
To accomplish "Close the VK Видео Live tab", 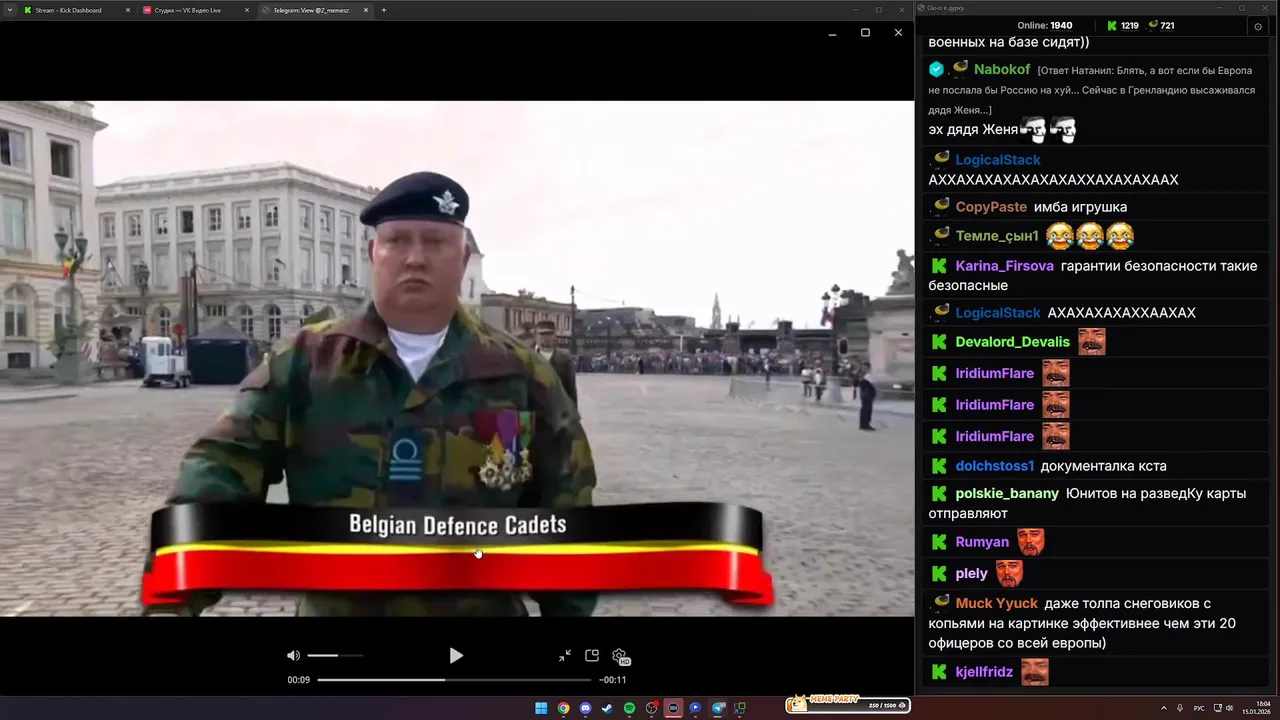I will pos(247,10).
